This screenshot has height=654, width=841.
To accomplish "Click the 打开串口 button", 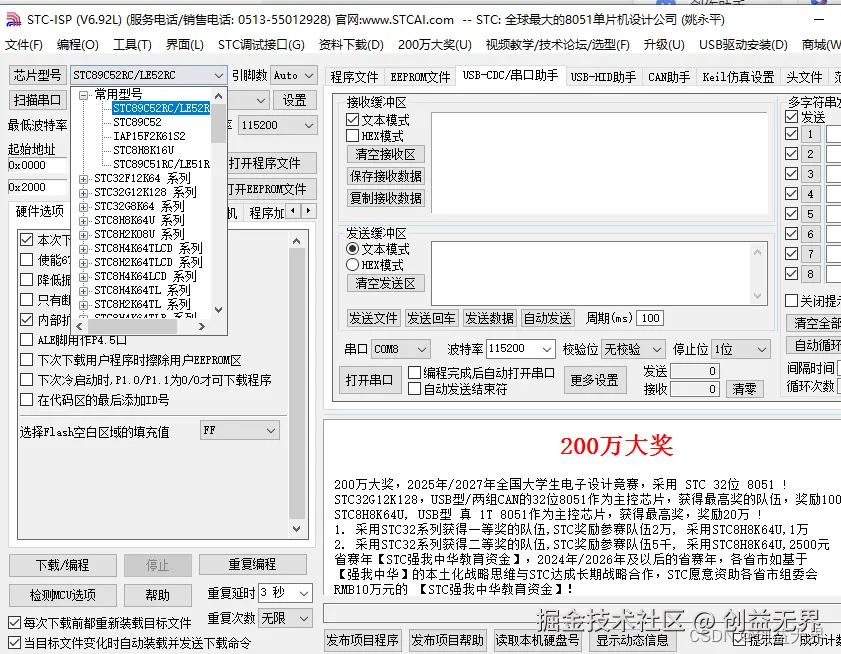I will [370, 380].
